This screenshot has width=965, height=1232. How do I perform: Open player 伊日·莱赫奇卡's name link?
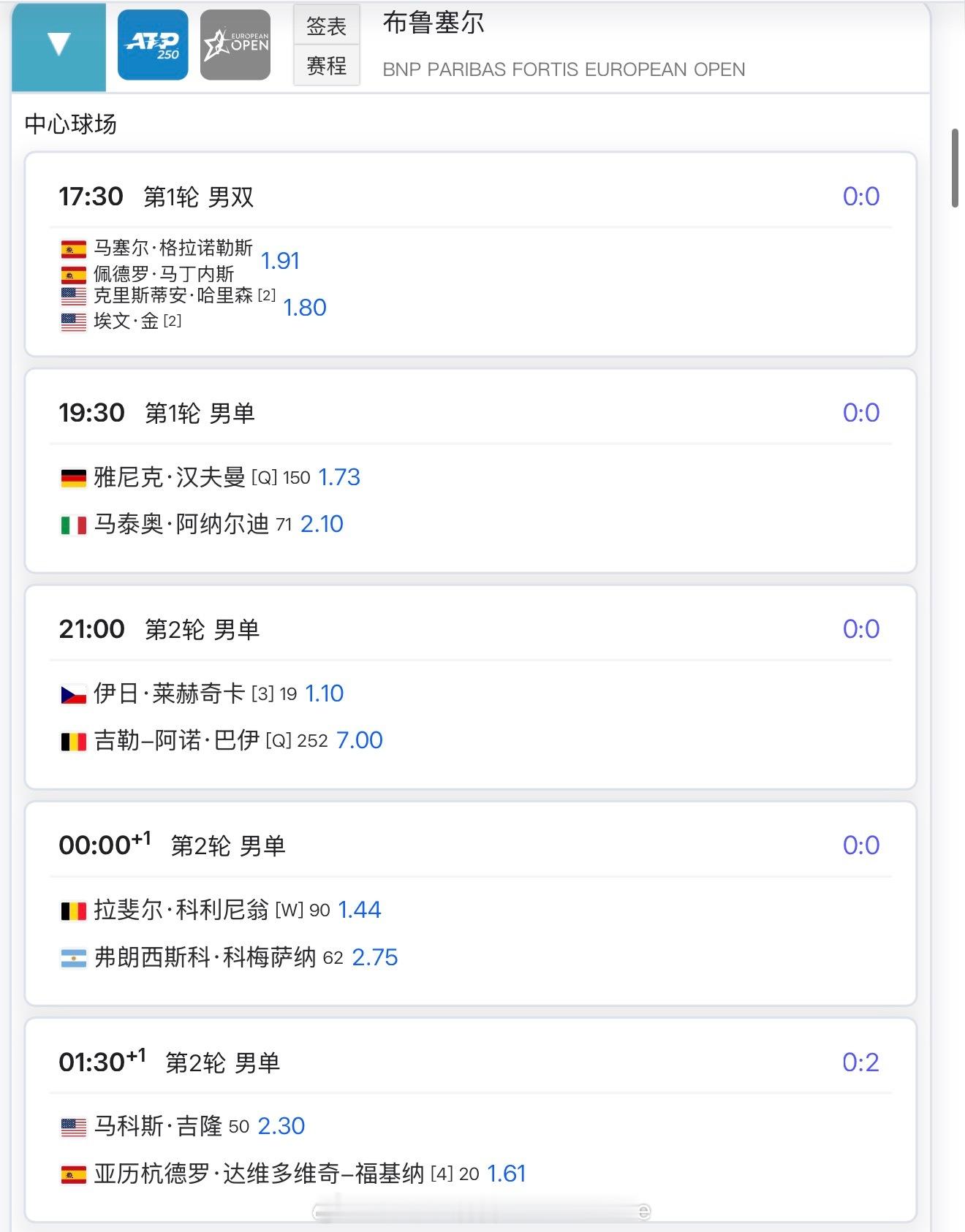click(170, 693)
